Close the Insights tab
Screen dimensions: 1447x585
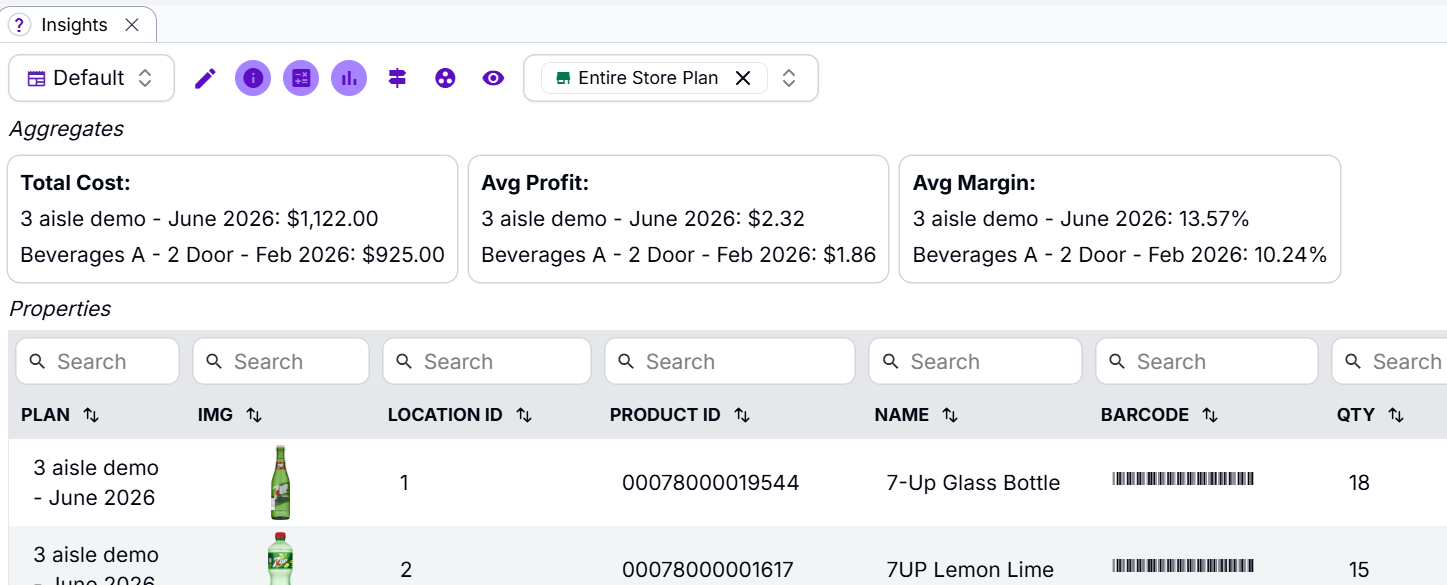[x=132, y=25]
